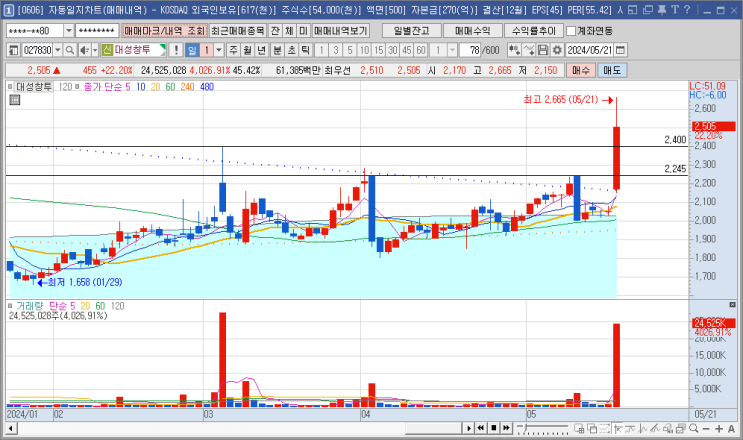This screenshot has height=440, width=743.
Task: Click 매매마크/내역 조회 button
Action: click(x=164, y=31)
